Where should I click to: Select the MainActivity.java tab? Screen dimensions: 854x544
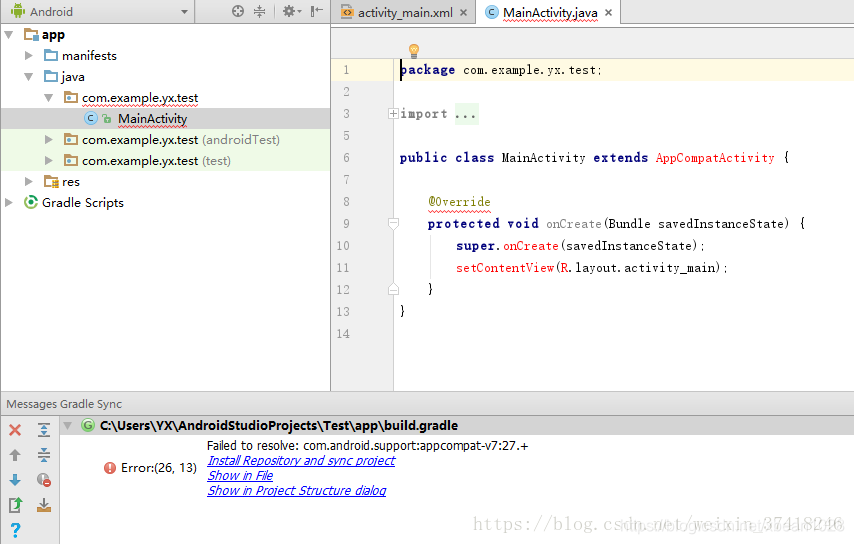(x=550, y=13)
